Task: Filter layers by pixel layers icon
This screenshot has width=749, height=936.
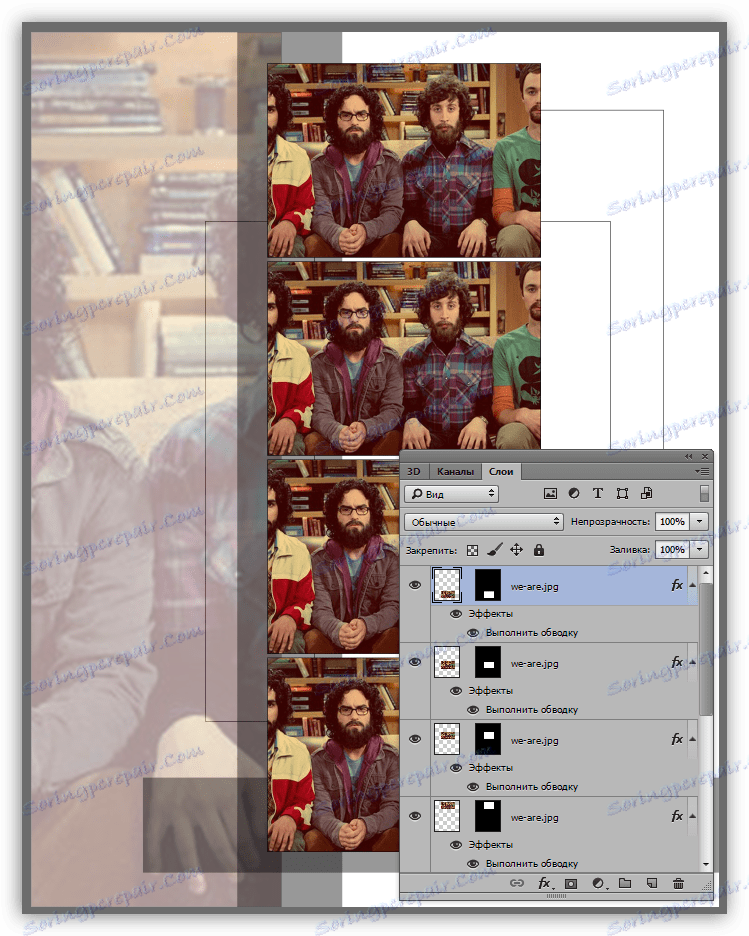Action: tap(550, 494)
